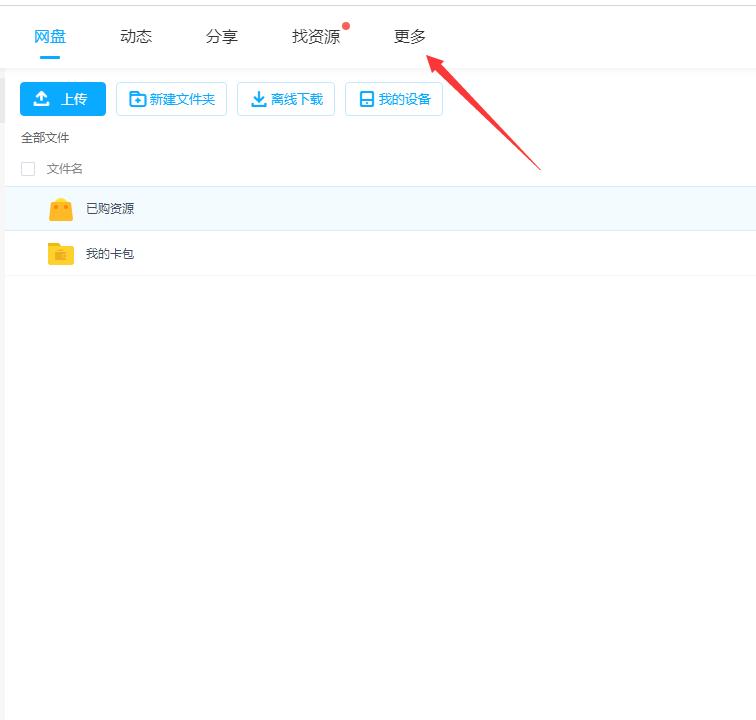Open the 我的卡包 folder name

coord(110,254)
